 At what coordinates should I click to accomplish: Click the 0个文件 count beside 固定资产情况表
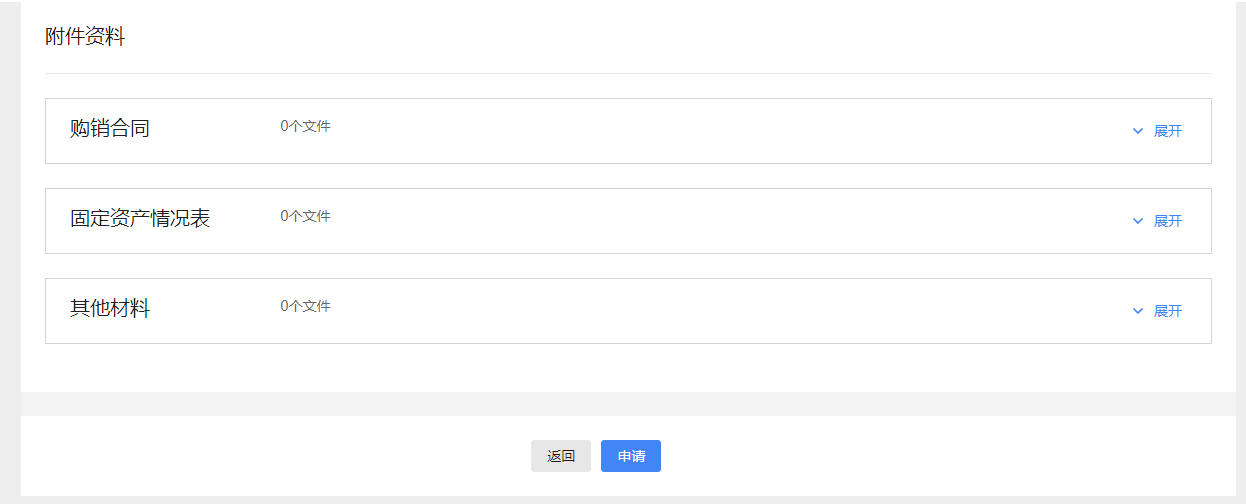[x=305, y=216]
